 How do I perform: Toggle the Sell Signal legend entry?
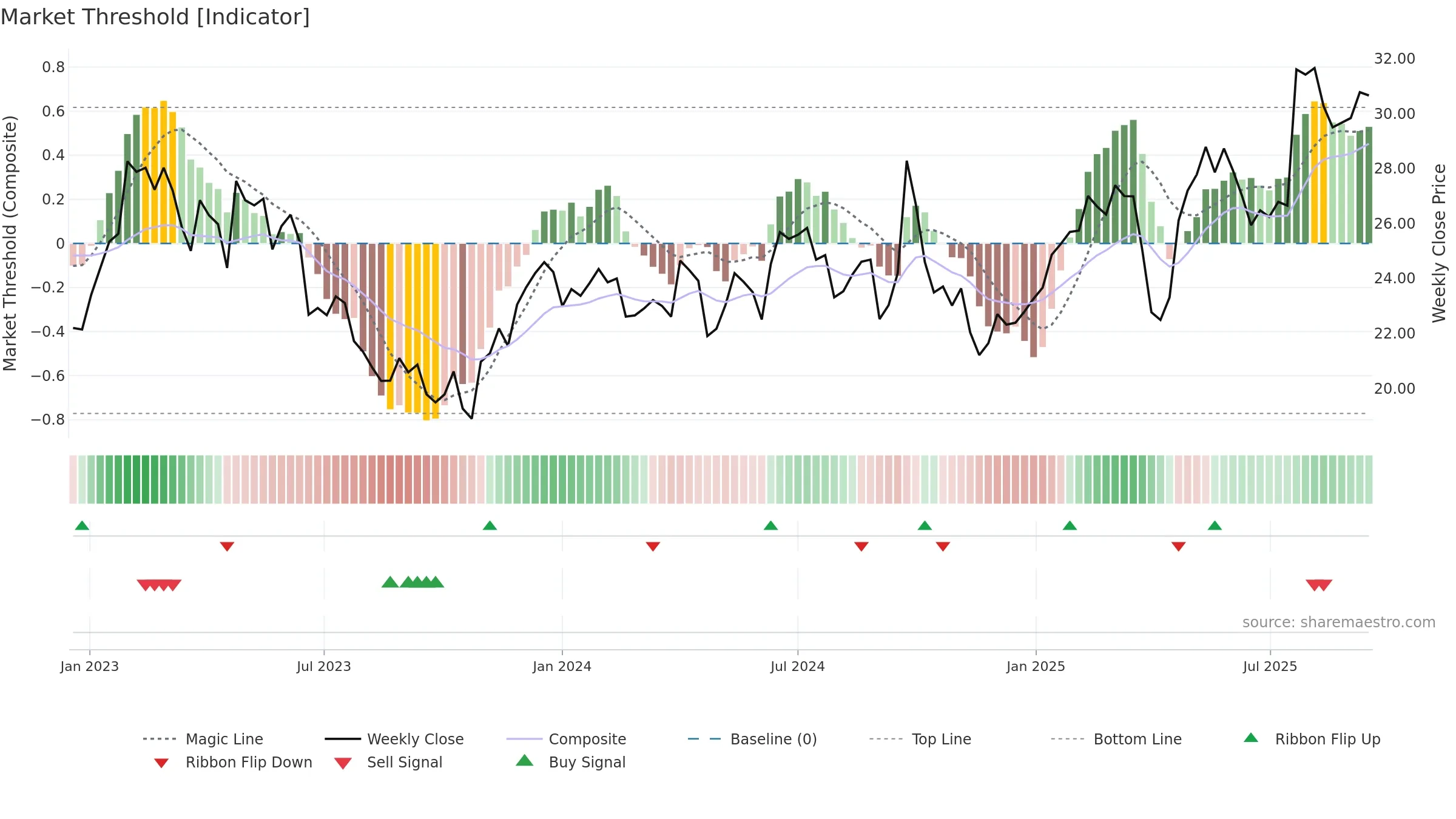[x=388, y=762]
